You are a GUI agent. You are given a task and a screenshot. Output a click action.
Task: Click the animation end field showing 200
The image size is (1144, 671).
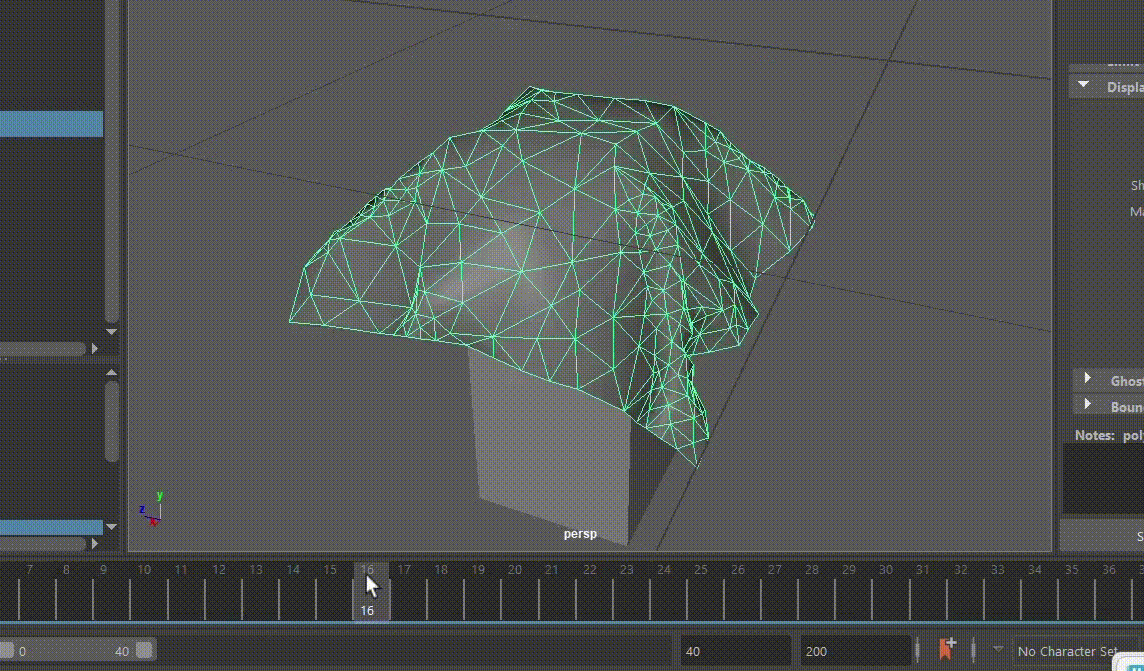[x=853, y=651]
